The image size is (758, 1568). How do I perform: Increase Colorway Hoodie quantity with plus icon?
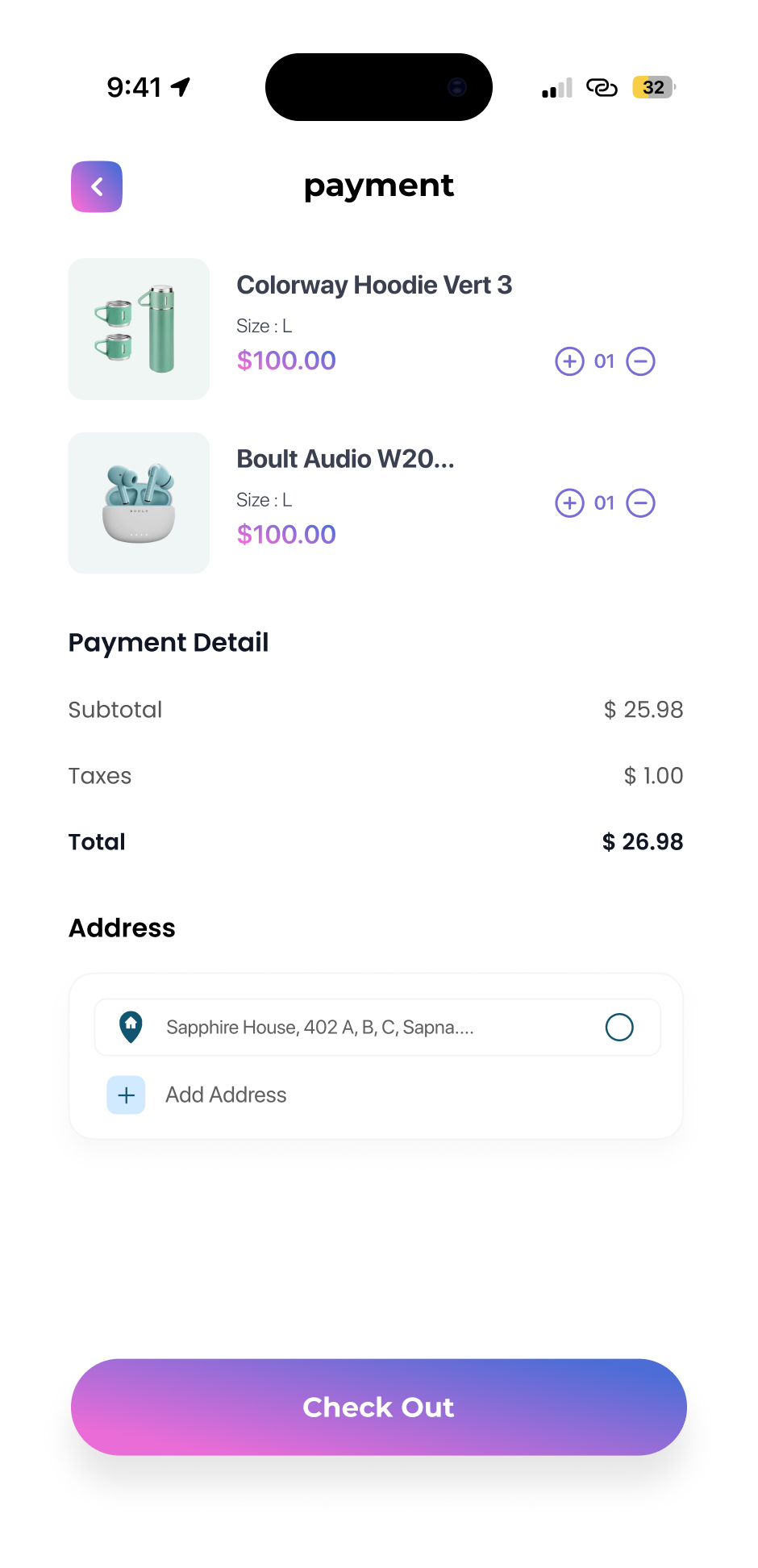coord(569,361)
